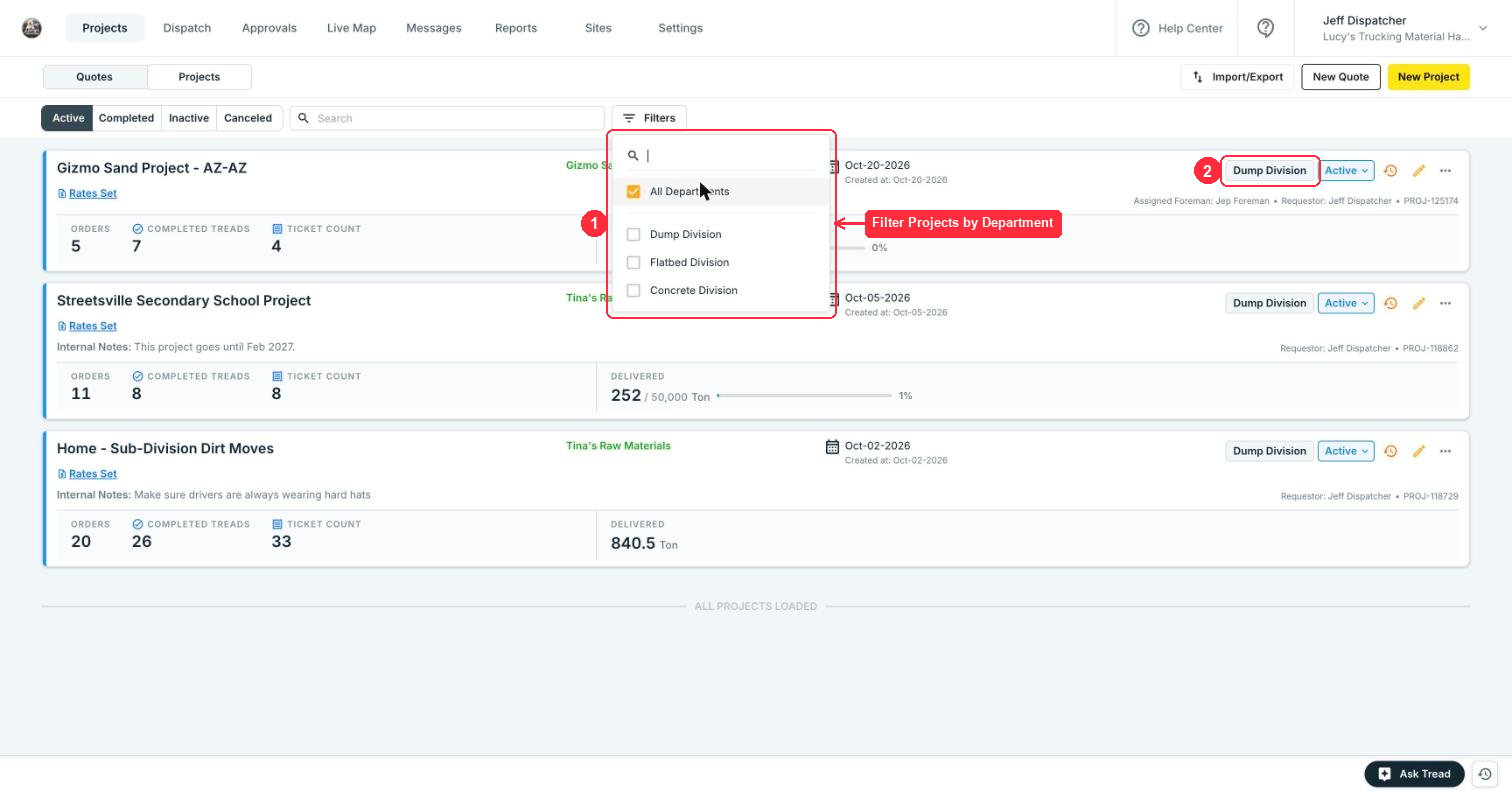Edit Streetsville Secondary School Project pencil icon
Image resolution: width=1512 pixels, height=792 pixels.
point(1418,303)
